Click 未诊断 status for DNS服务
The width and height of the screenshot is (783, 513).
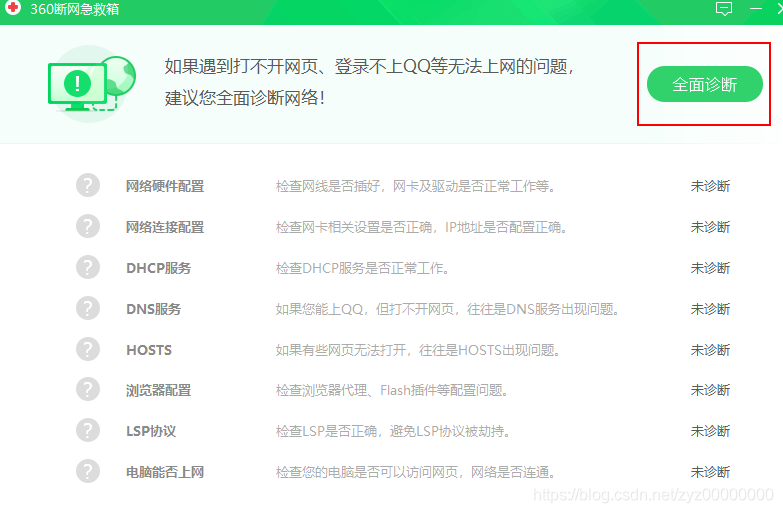710,309
